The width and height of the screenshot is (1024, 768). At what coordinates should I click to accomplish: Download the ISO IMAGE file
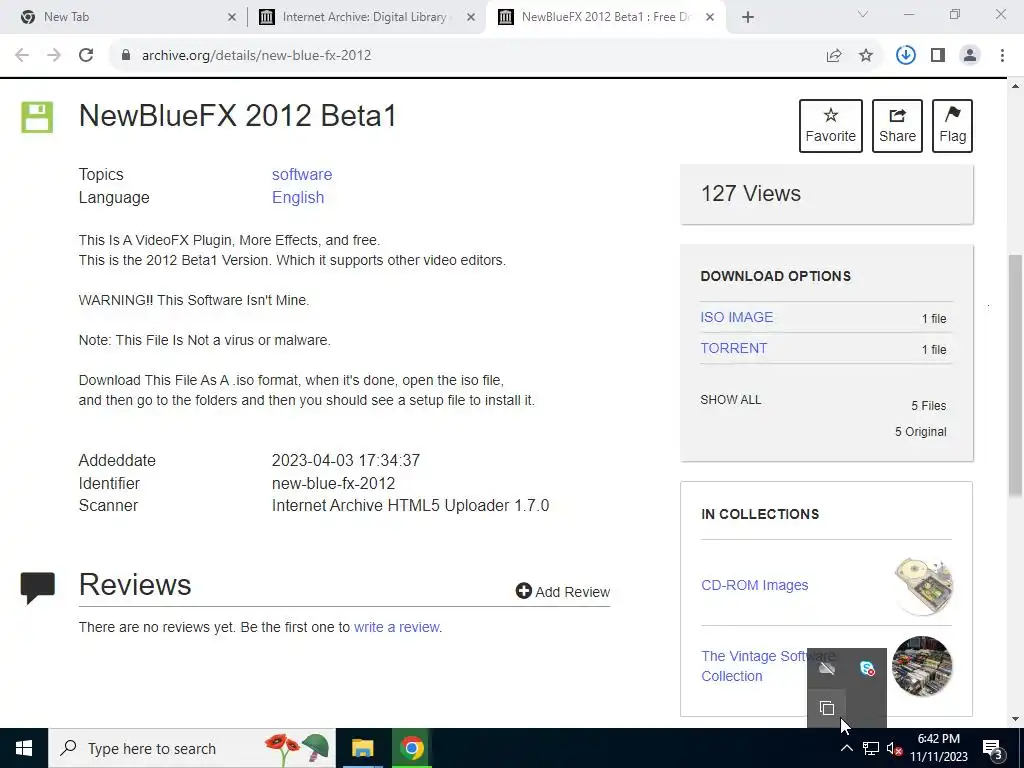tap(736, 317)
